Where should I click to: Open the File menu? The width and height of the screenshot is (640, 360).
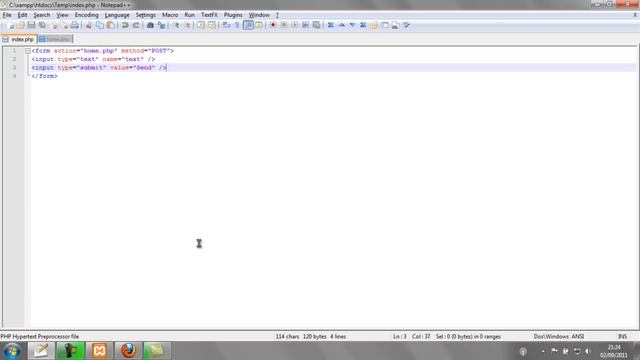(7, 15)
